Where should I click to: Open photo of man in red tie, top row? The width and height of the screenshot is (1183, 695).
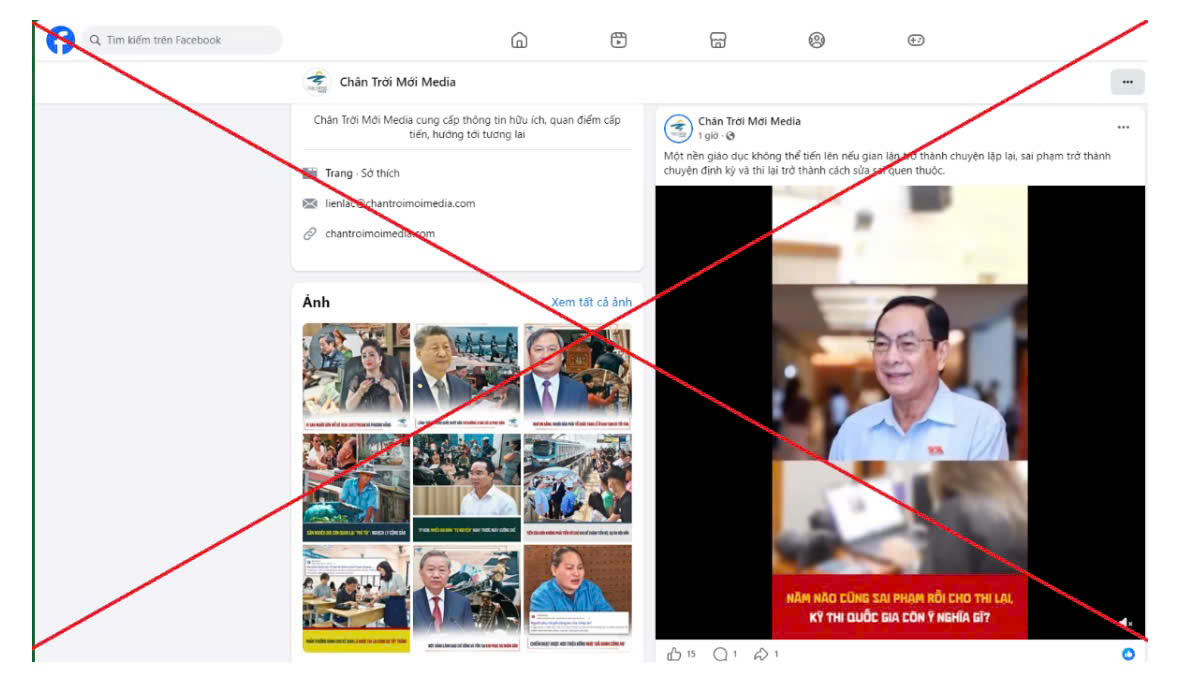[x=577, y=377]
